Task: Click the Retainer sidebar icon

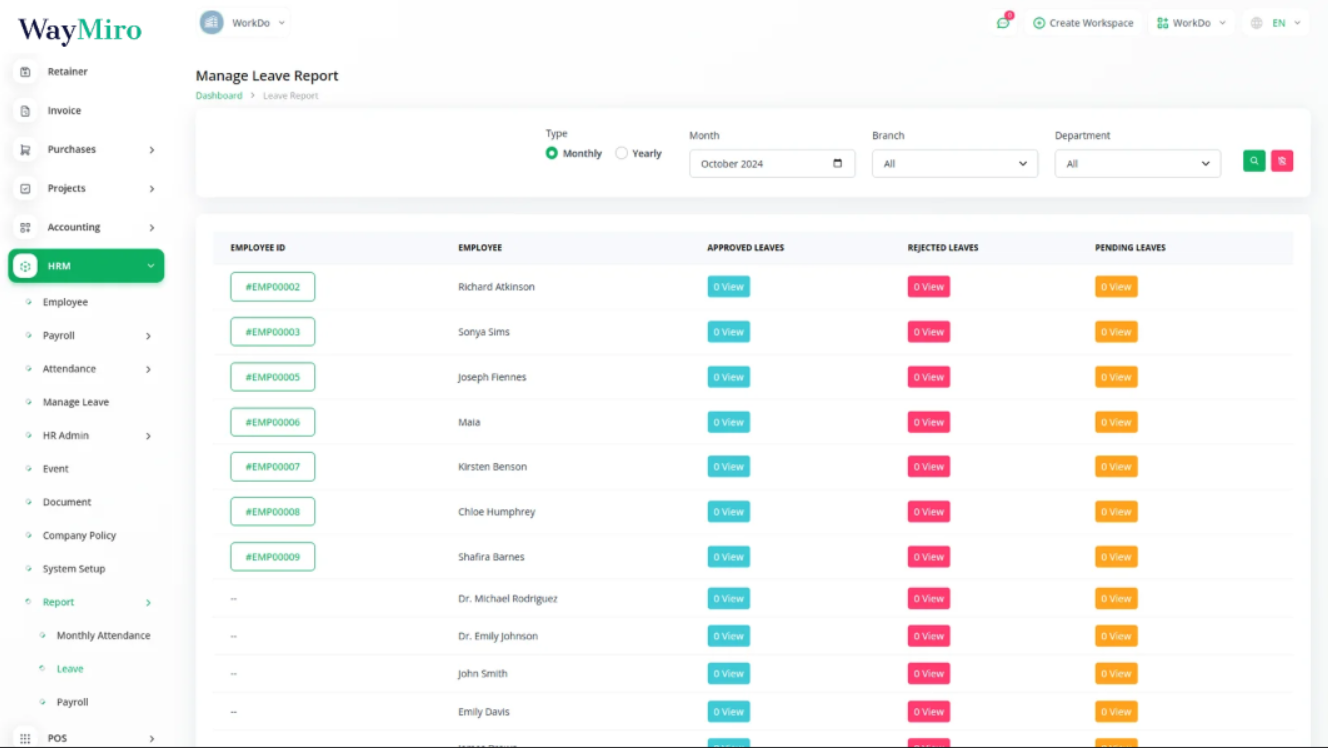Action: coord(26,72)
